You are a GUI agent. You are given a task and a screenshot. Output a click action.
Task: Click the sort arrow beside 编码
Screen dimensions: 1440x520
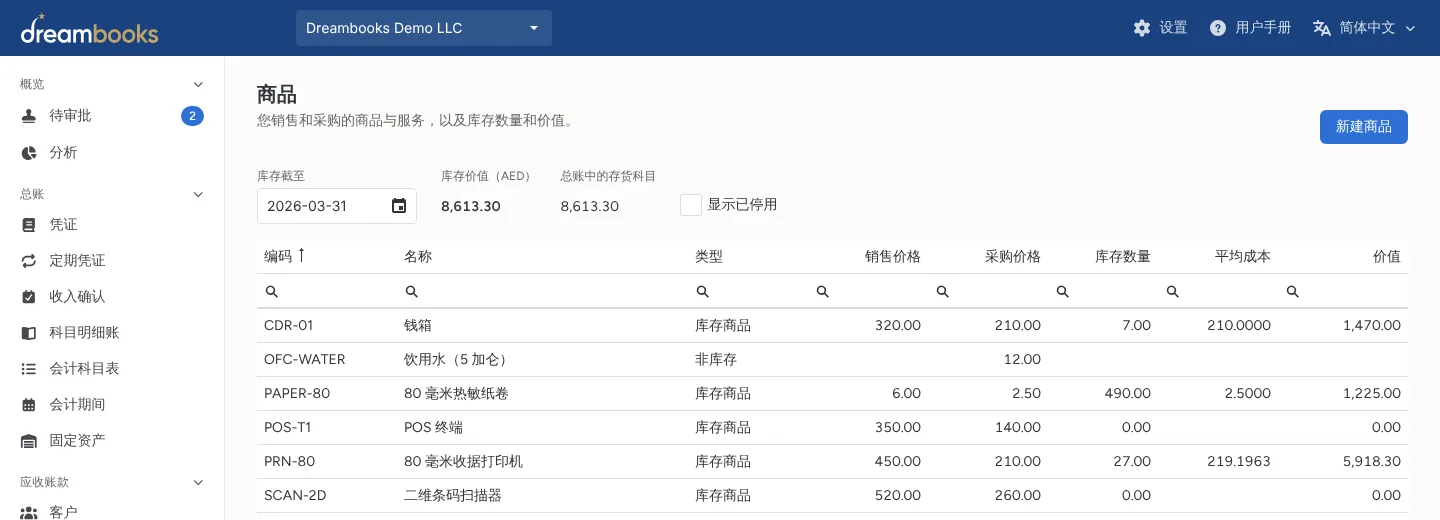tap(301, 256)
